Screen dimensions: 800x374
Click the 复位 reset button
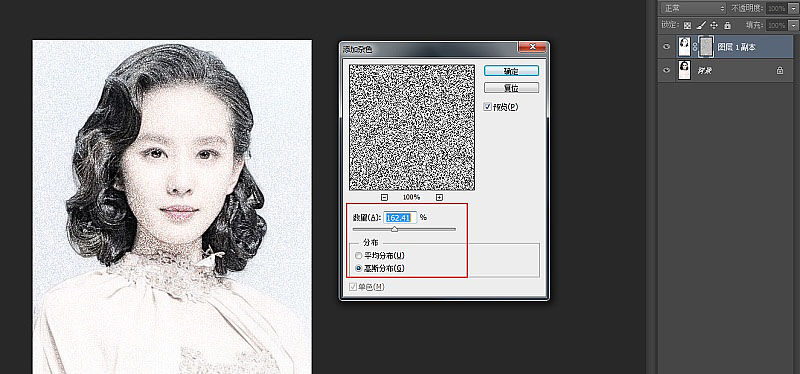[511, 88]
